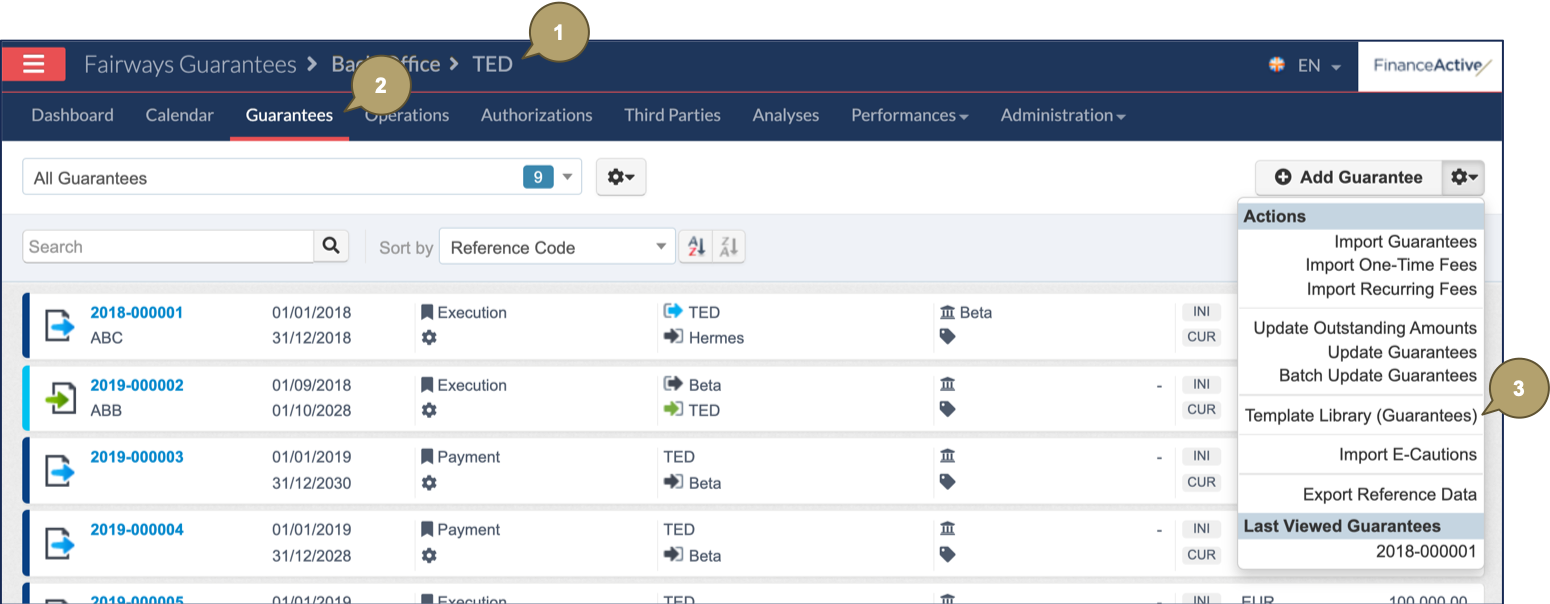1550x604 pixels.
Task: Toggle the gear menu beside Add Guarantee
Action: [x=1463, y=177]
